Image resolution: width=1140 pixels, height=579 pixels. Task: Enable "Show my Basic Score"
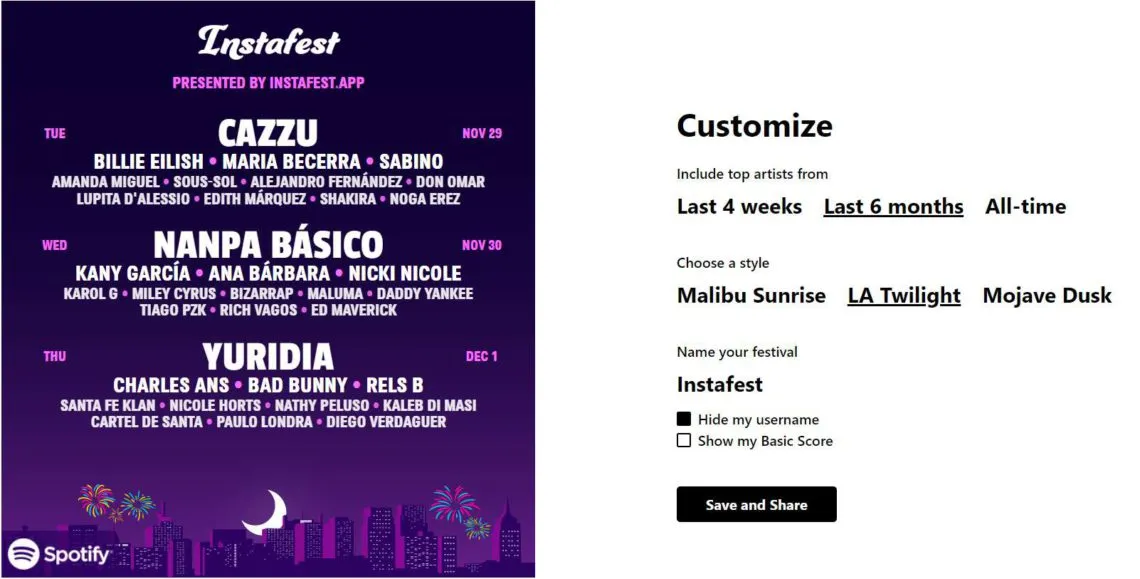(x=684, y=440)
